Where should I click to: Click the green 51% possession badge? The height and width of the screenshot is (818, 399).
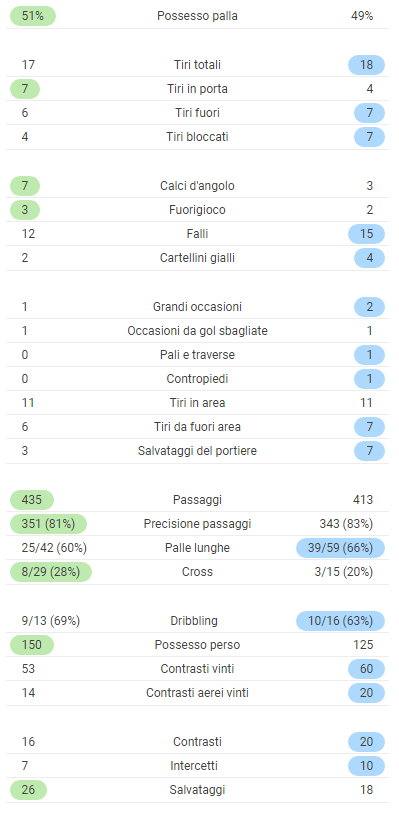pos(32,16)
